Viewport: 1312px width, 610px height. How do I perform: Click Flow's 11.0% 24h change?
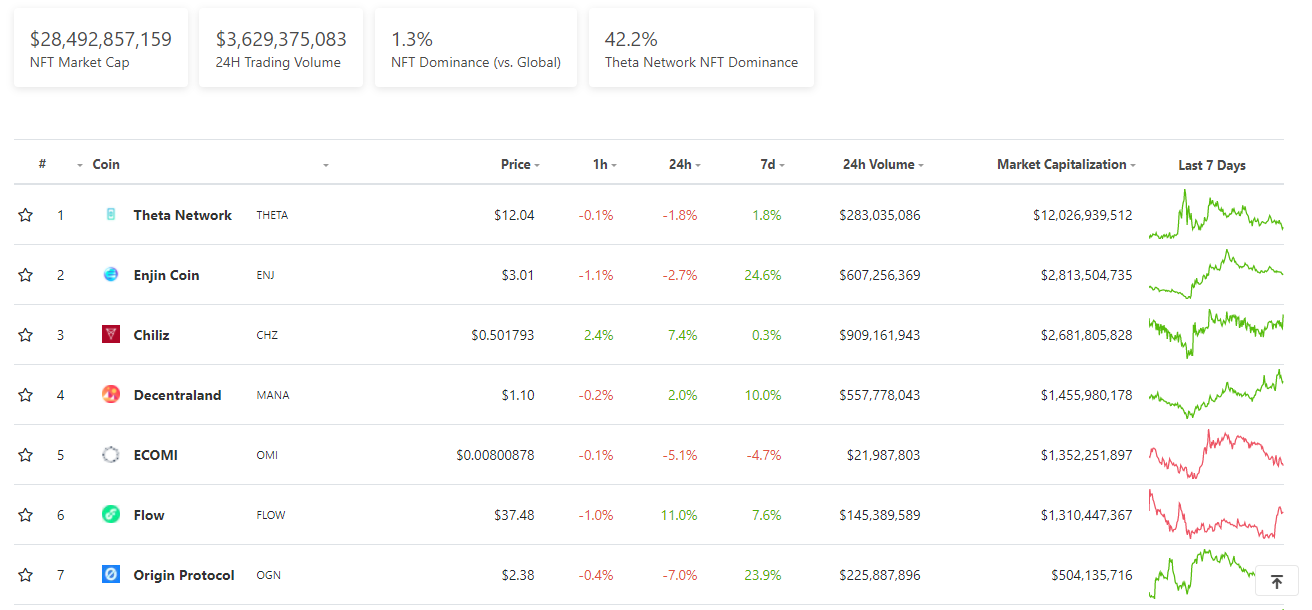click(x=679, y=515)
